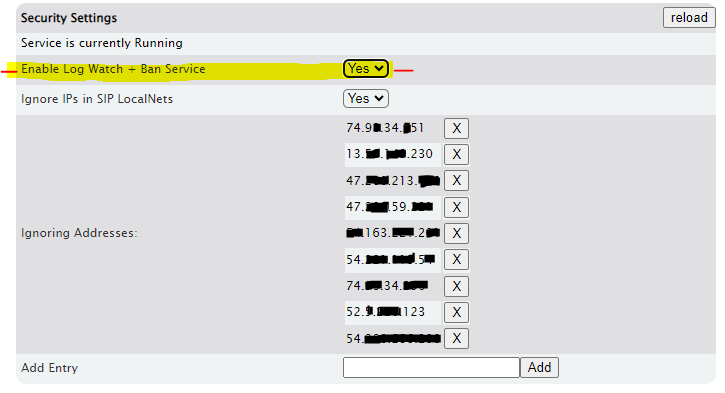
Task: Delete the 47 address containing 213
Action: [x=456, y=180]
